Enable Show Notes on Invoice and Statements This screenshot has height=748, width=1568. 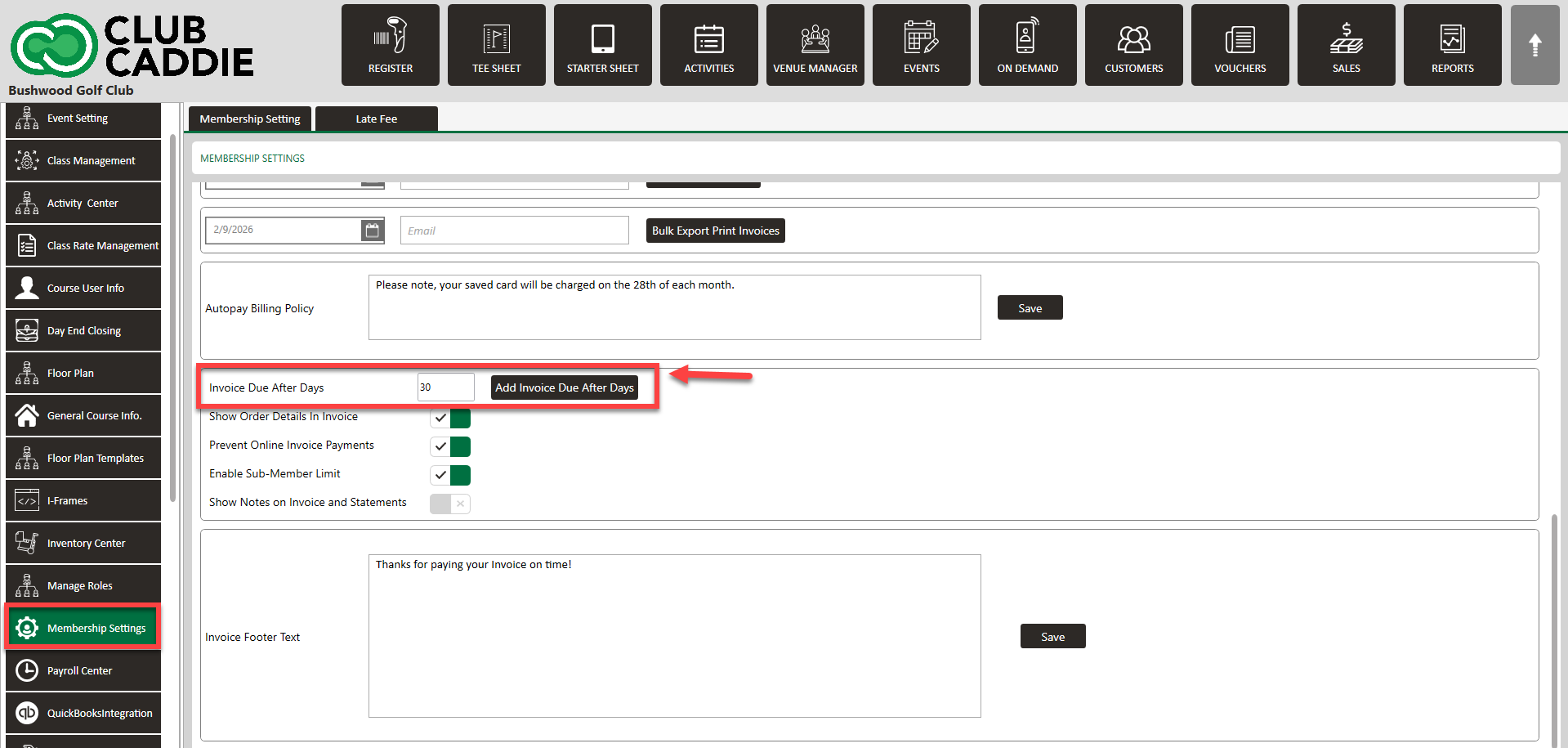(x=450, y=504)
